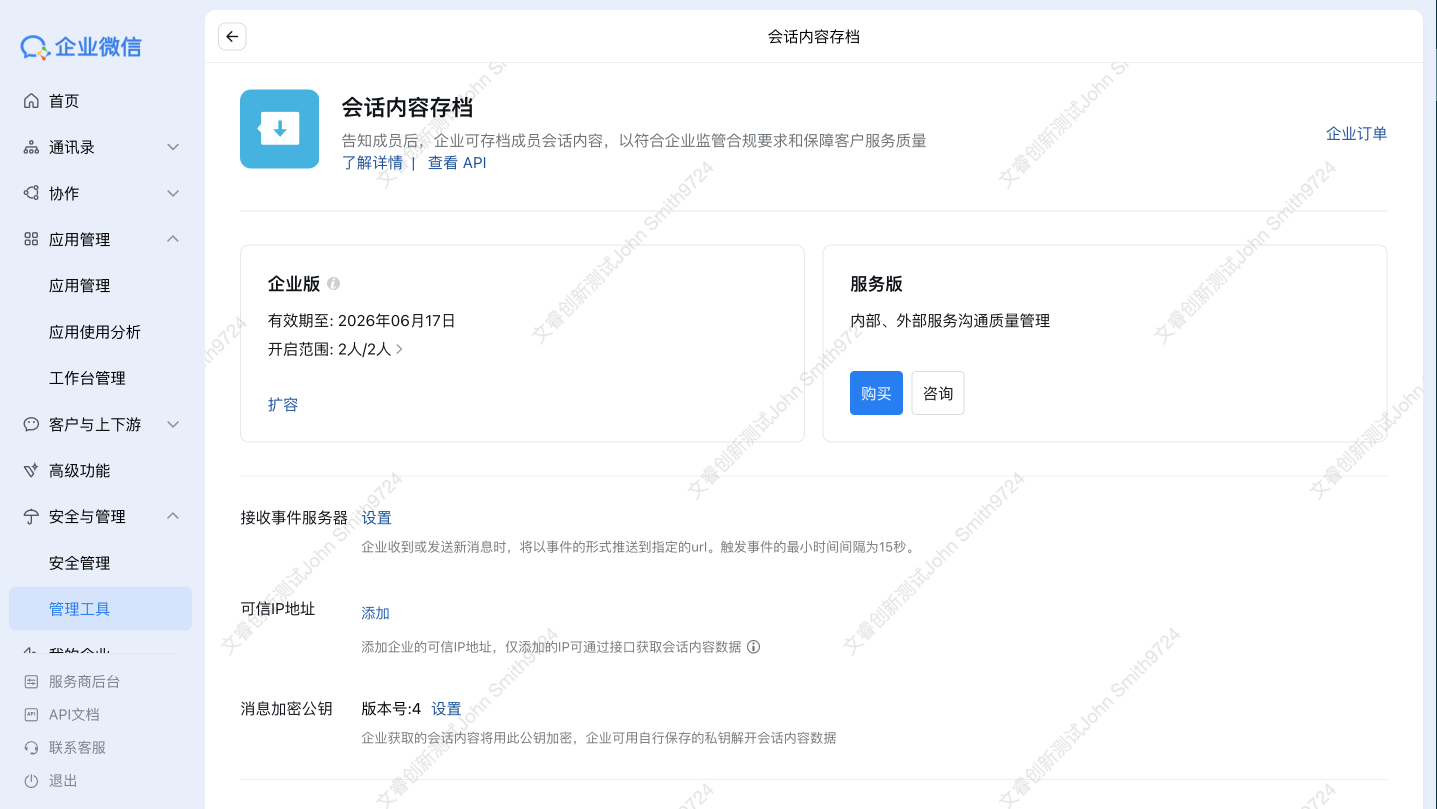The image size is (1437, 809).
Task: Click the 购买 button for 服务版
Action: (876, 393)
